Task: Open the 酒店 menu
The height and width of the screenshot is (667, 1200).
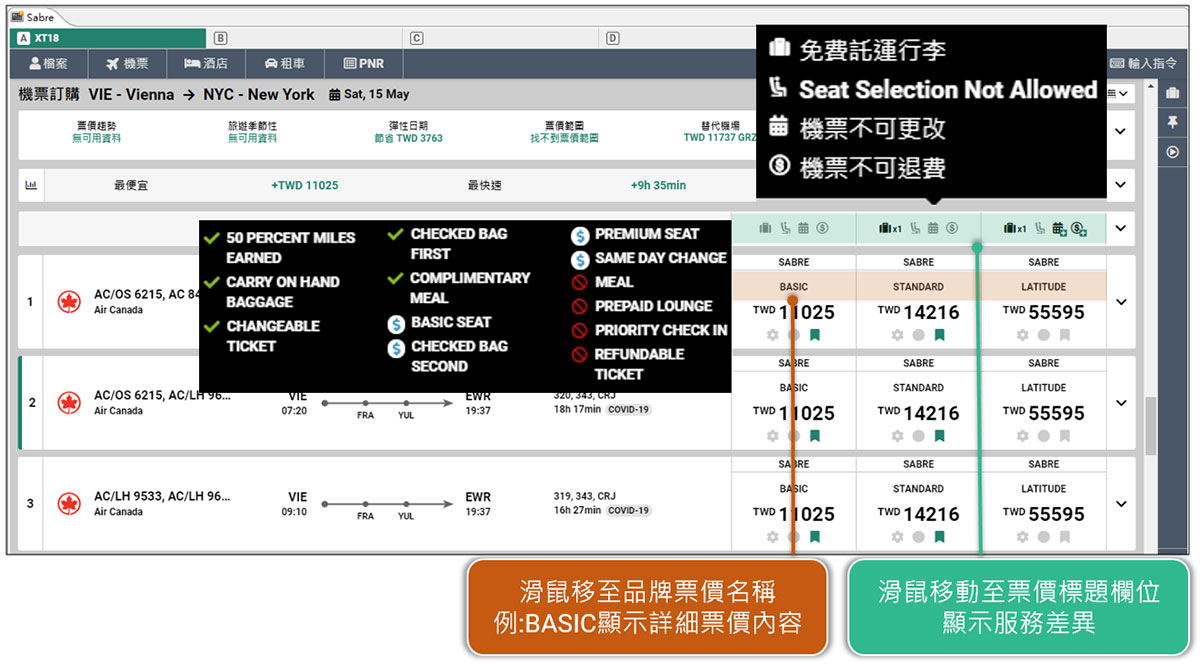Action: (x=206, y=63)
